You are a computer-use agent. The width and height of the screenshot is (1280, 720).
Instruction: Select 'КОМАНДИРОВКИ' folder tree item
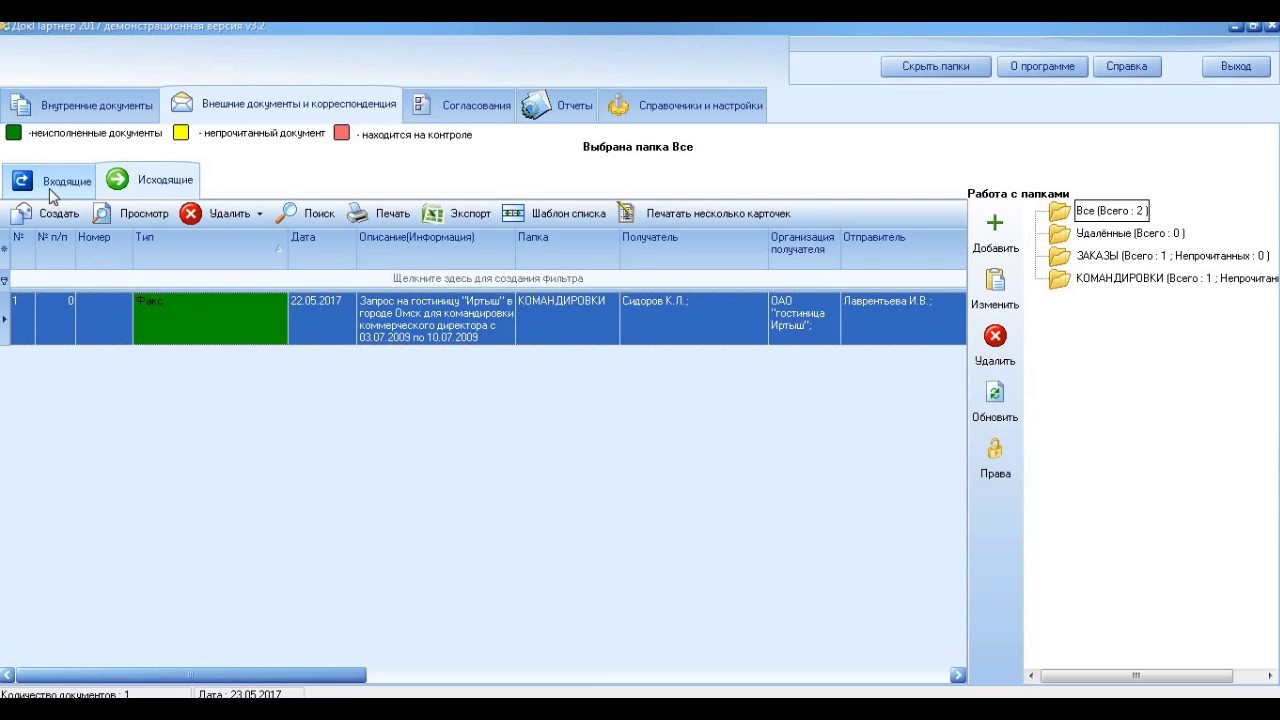coord(1177,279)
